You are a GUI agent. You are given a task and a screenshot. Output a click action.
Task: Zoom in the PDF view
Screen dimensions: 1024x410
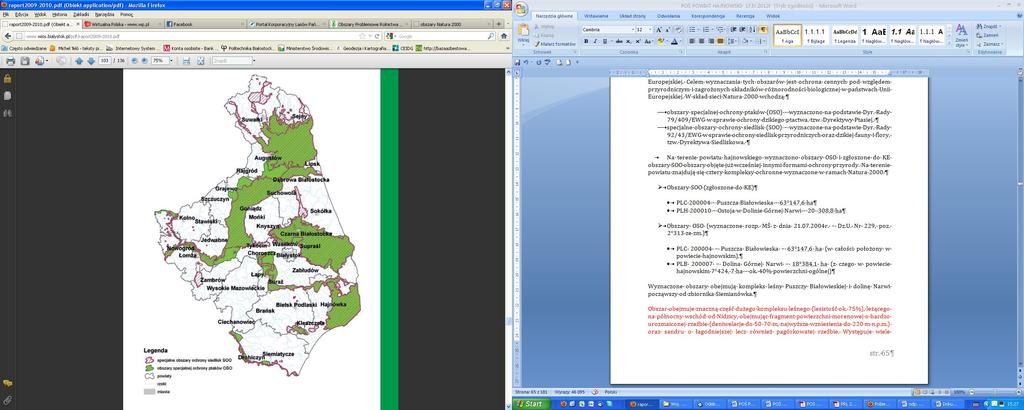[145, 61]
